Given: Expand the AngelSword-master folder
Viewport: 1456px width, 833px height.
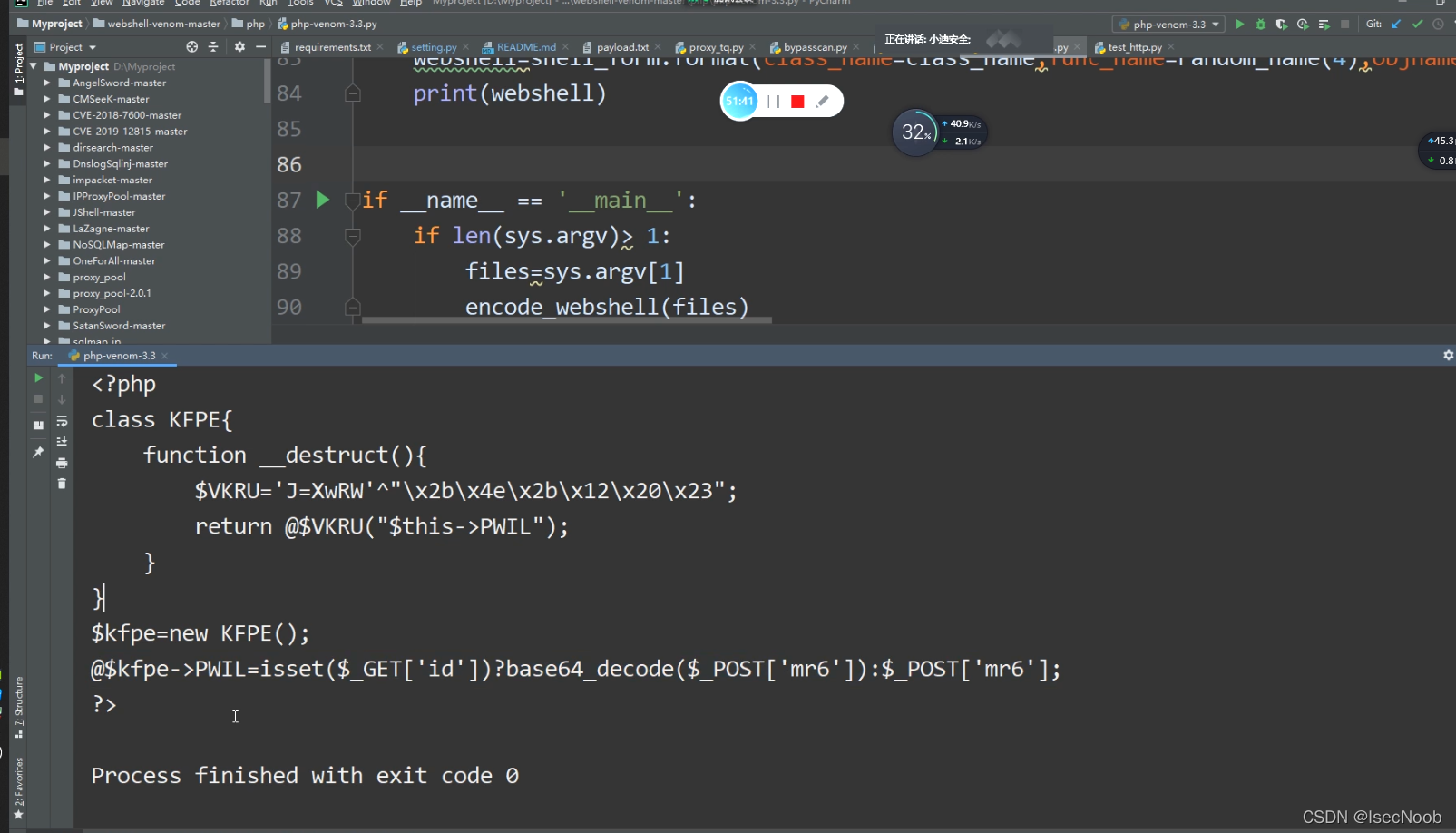Looking at the screenshot, I should pyautogui.click(x=47, y=83).
